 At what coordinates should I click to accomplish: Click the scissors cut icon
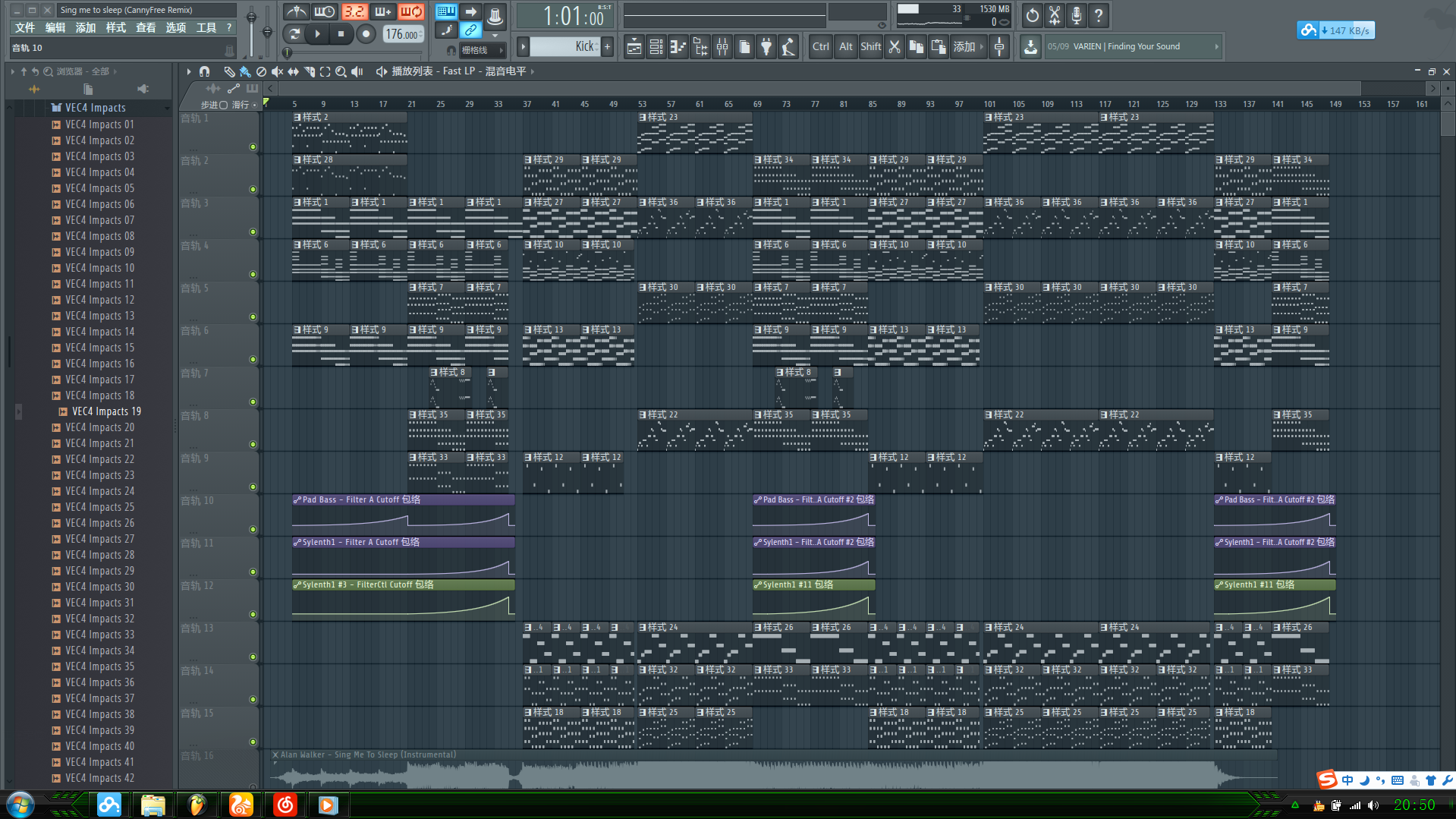click(895, 47)
